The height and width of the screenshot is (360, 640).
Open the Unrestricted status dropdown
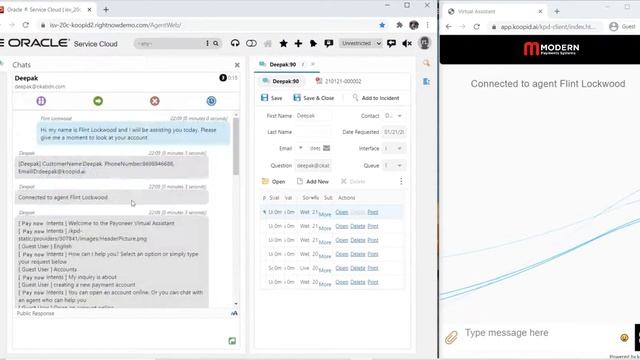click(361, 43)
